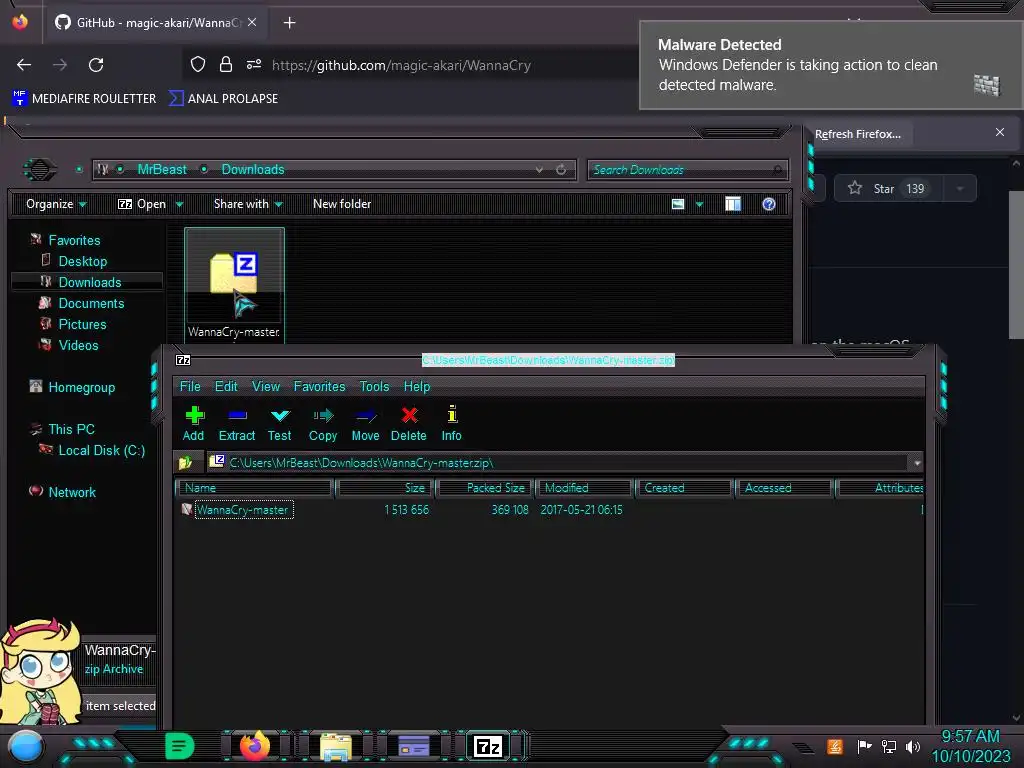Click Open with 7z in Explorer toolbar
Image resolution: width=1024 pixels, height=768 pixels.
click(142, 204)
